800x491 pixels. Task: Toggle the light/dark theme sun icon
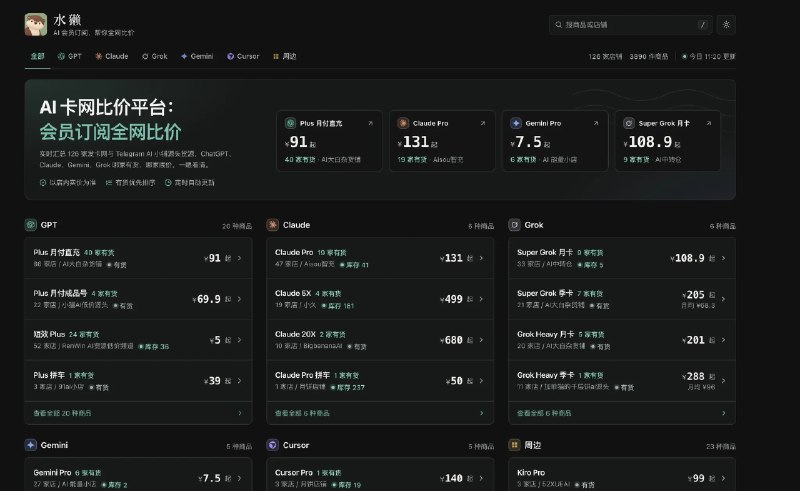726,24
